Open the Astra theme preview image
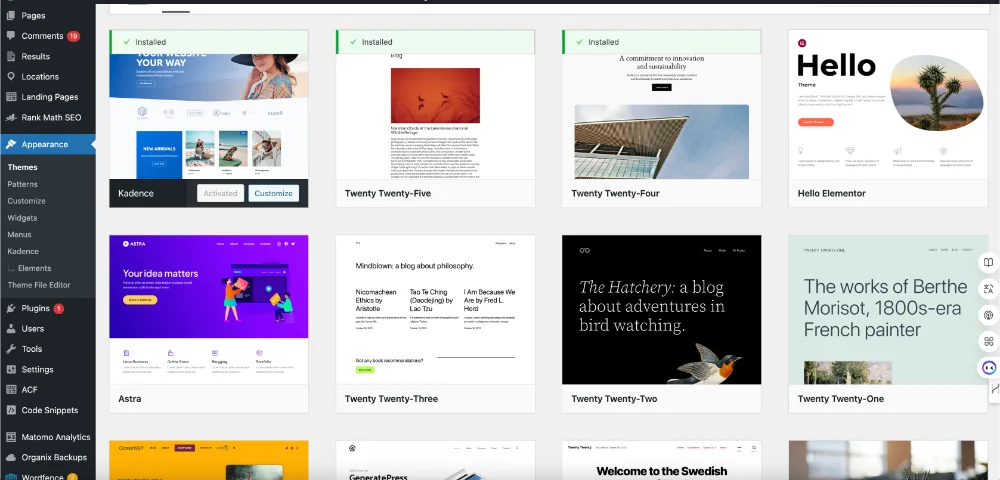1000x480 pixels. pyautogui.click(x=209, y=310)
